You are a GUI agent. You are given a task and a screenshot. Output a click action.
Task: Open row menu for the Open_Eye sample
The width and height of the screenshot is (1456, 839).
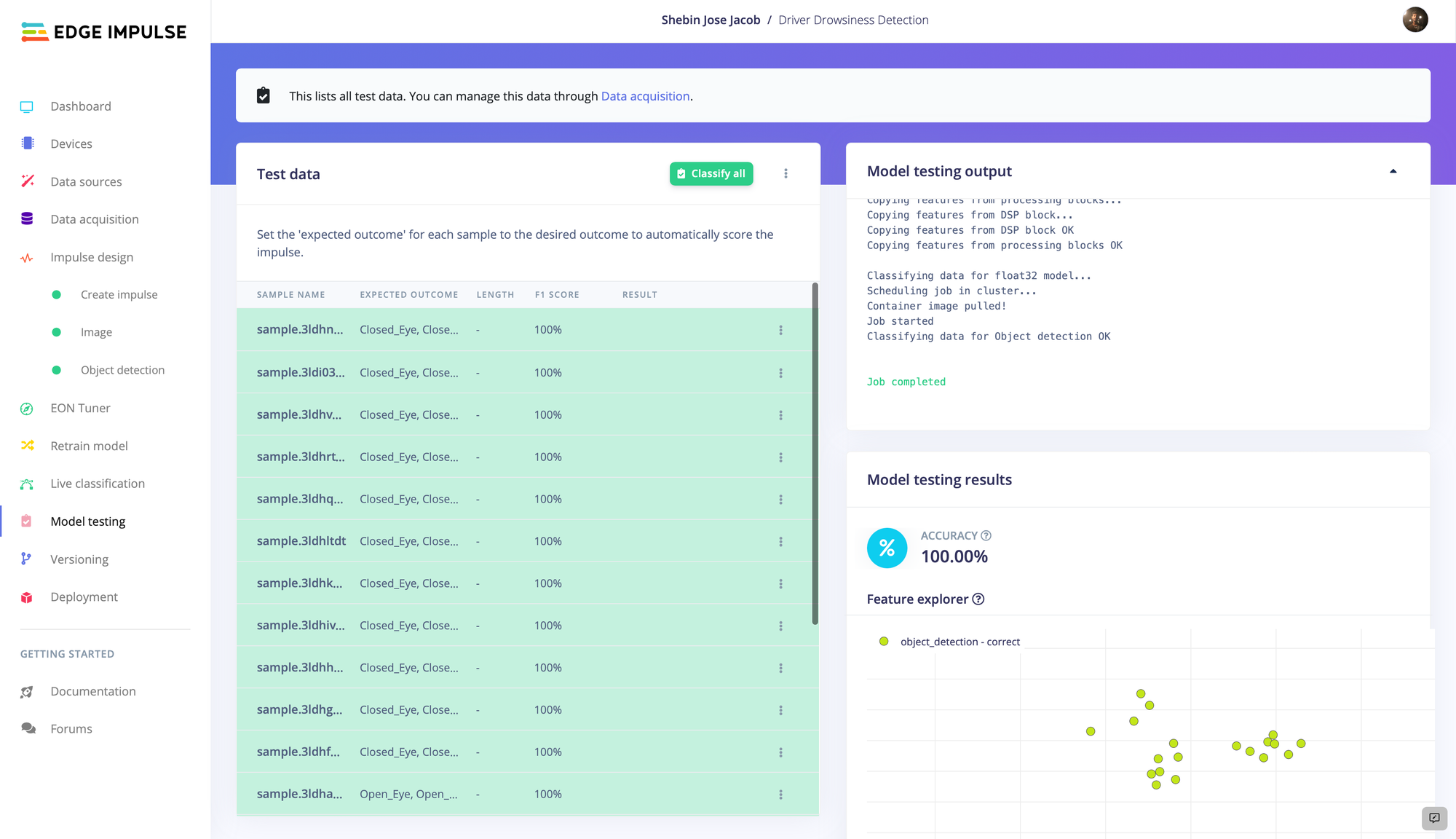tap(780, 795)
